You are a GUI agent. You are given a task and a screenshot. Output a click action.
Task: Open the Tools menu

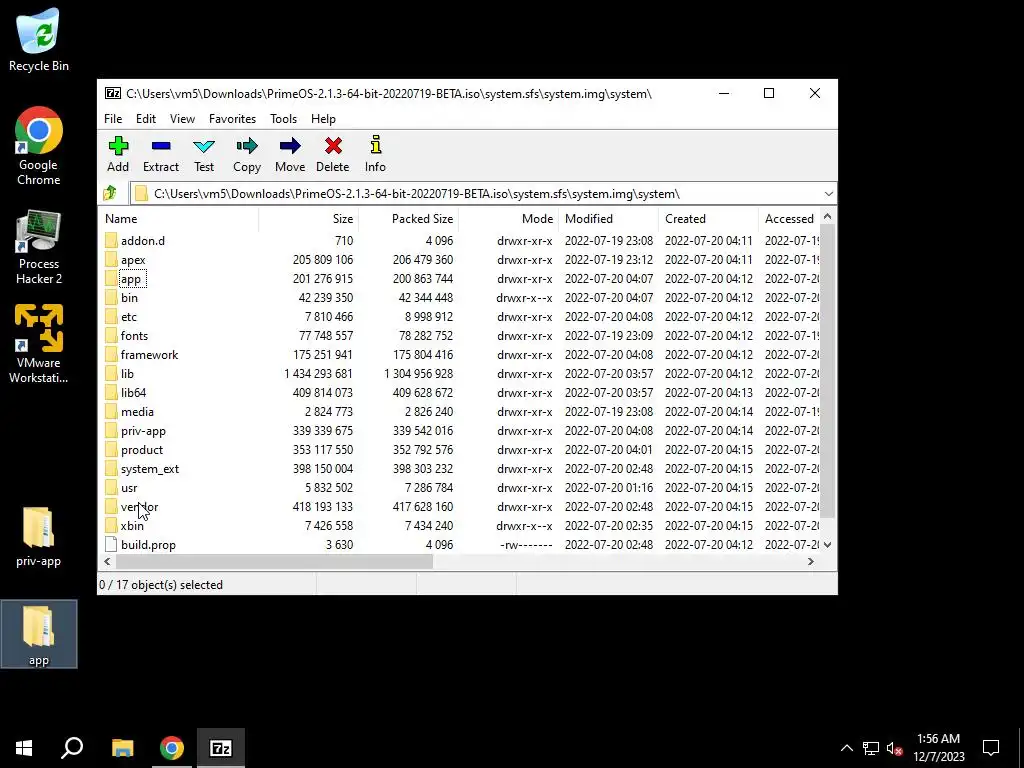click(x=283, y=119)
